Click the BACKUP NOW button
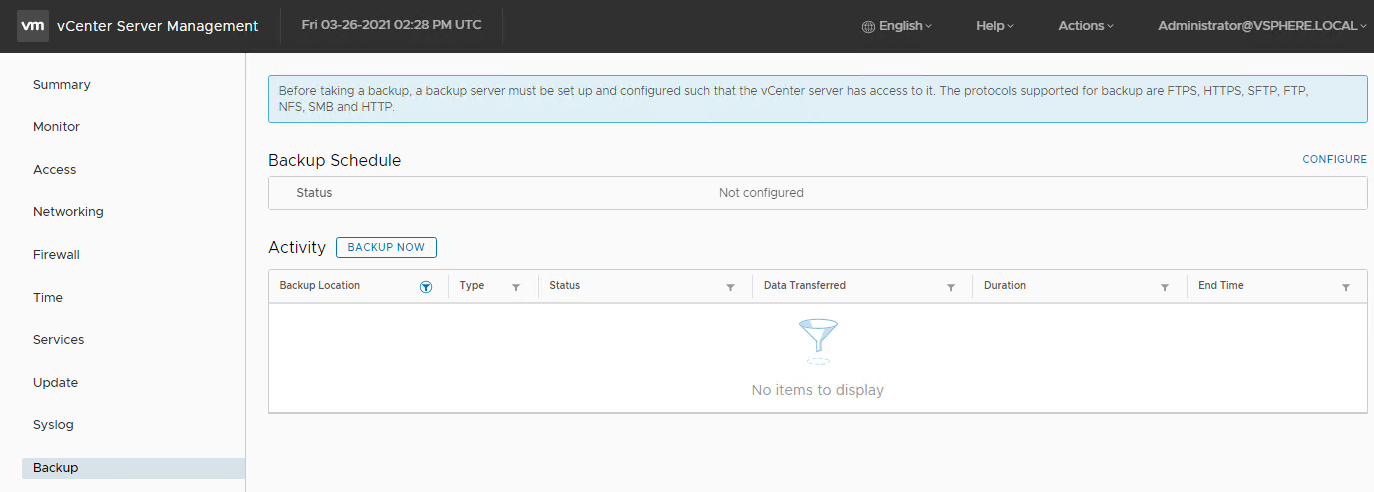1374x492 pixels. 386,247
